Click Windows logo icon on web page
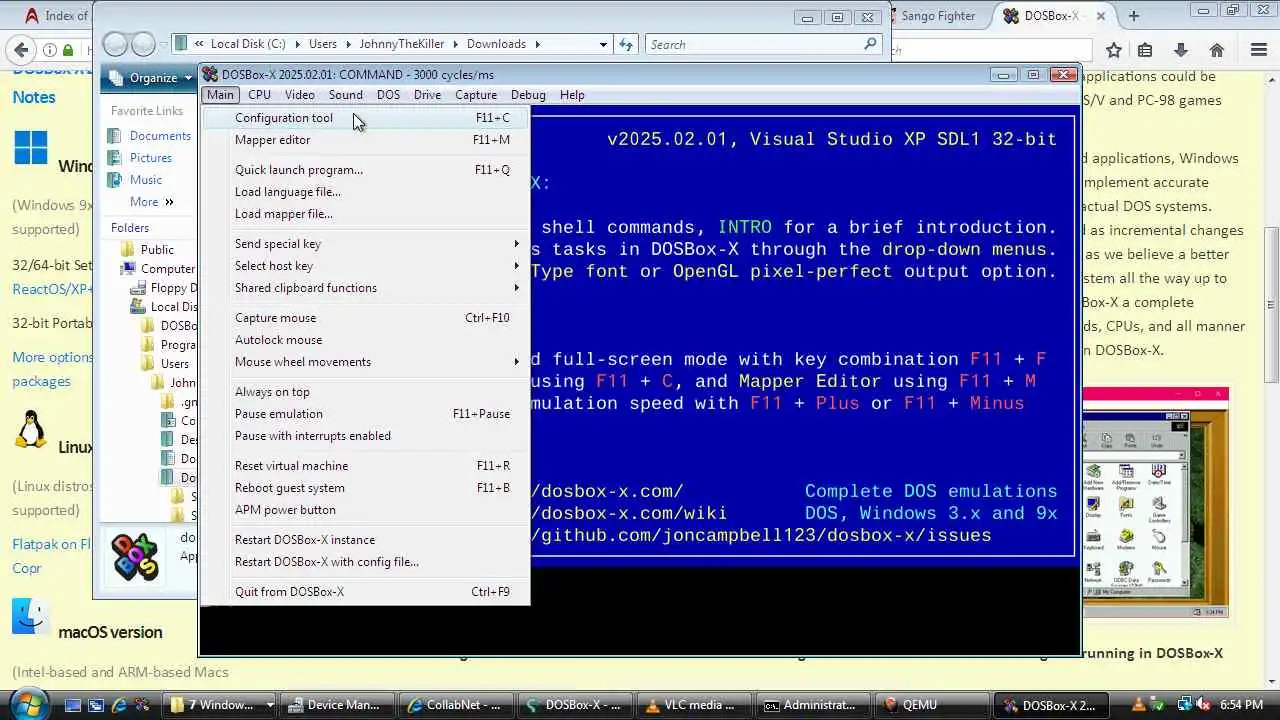Image resolution: width=1280 pixels, height=720 pixels. (x=31, y=147)
